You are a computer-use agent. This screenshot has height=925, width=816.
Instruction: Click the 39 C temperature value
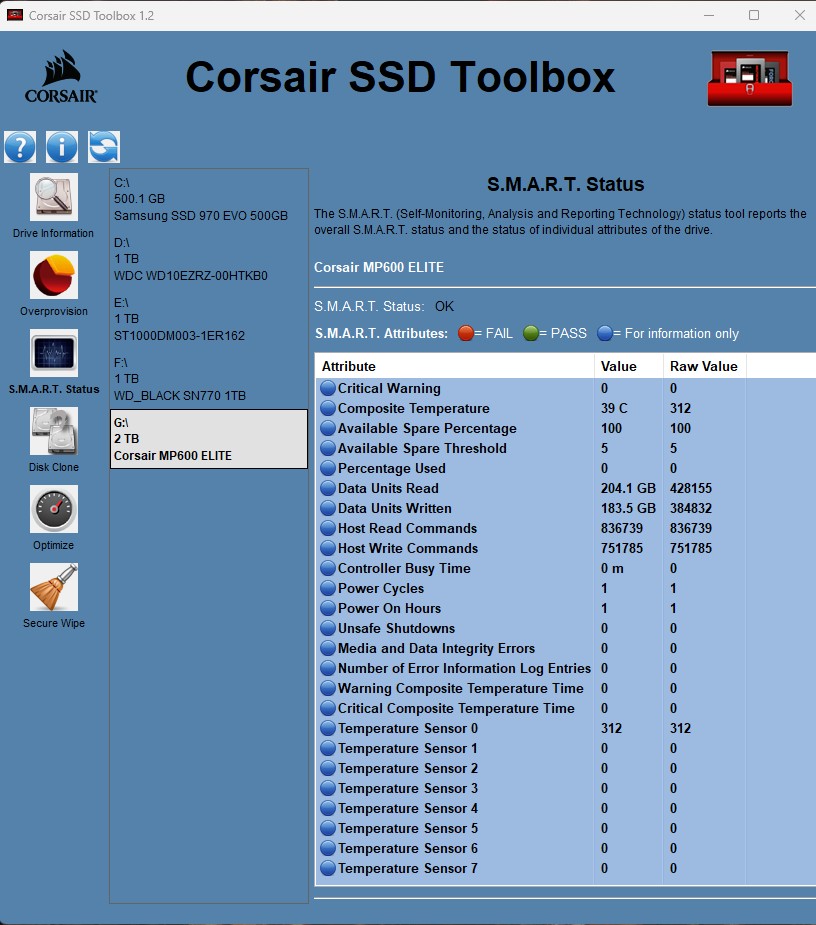pos(614,408)
